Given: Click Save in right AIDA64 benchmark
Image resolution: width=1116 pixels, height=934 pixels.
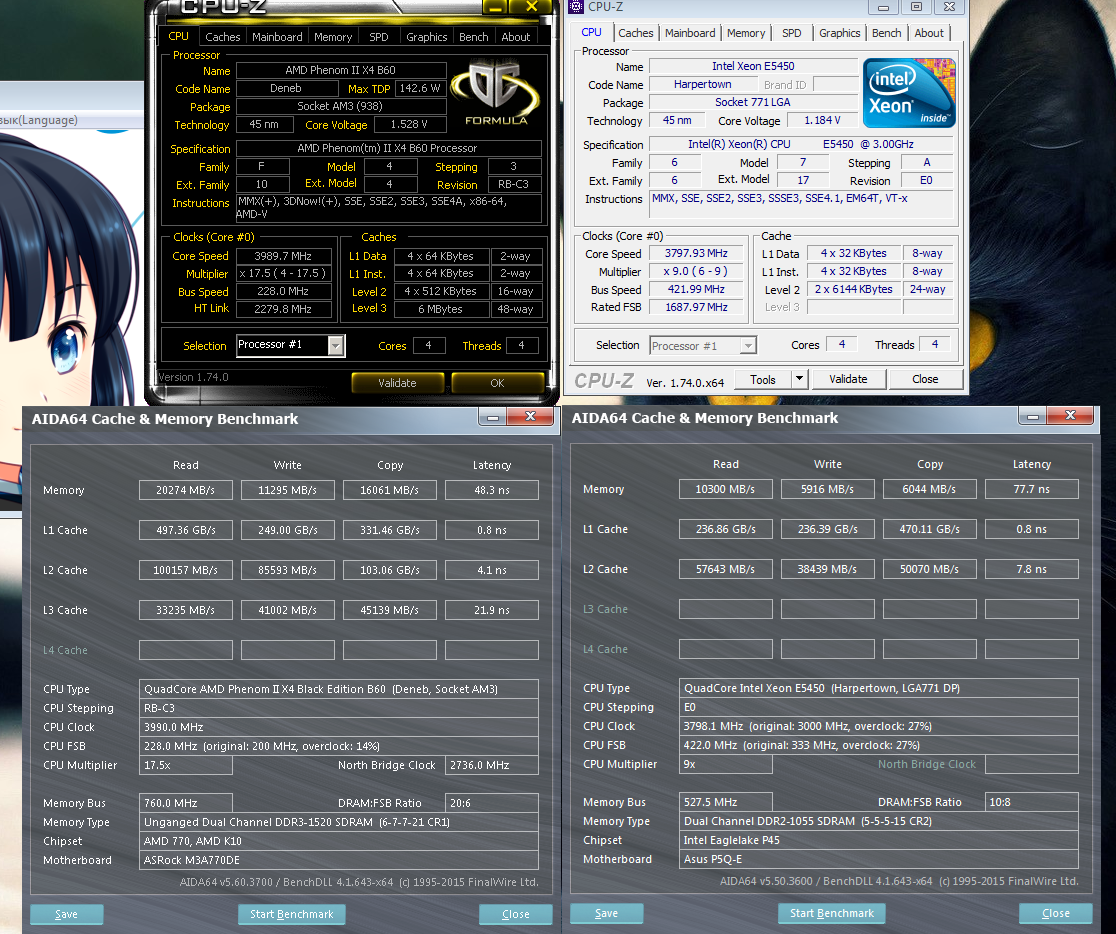Looking at the screenshot, I should coord(606,913).
